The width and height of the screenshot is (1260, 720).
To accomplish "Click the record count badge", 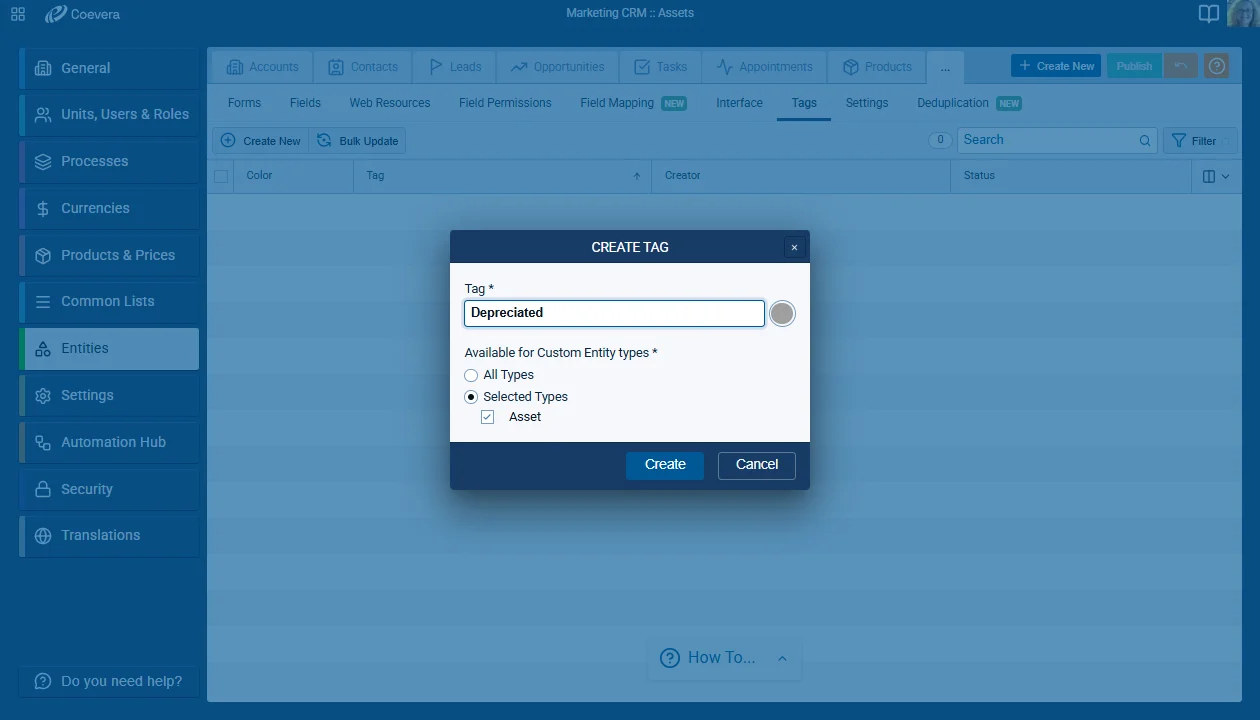I will point(940,140).
